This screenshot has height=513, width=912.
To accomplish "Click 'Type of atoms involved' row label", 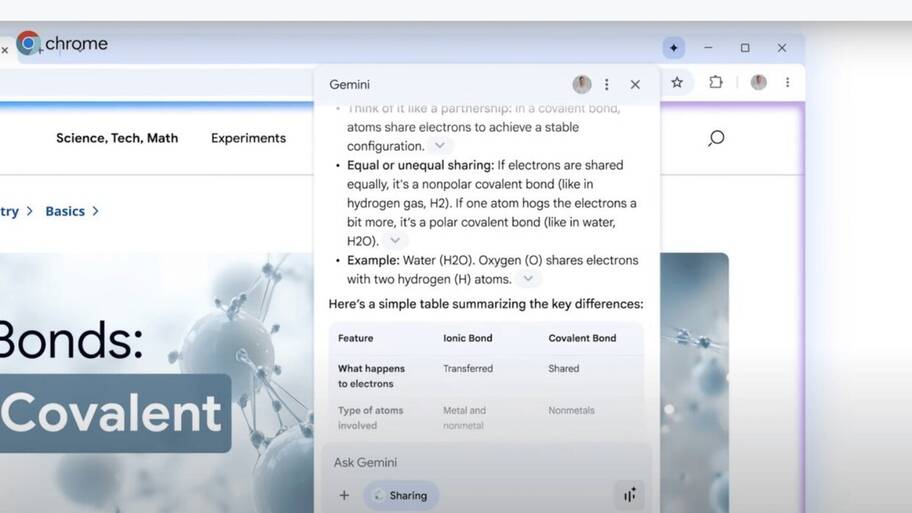I will (x=370, y=418).
